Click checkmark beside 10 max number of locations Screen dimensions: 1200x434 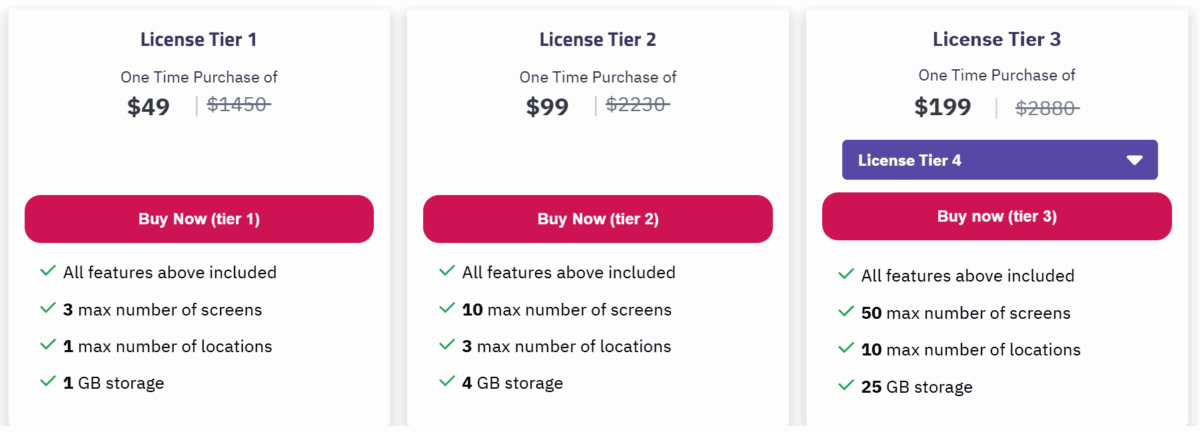846,349
